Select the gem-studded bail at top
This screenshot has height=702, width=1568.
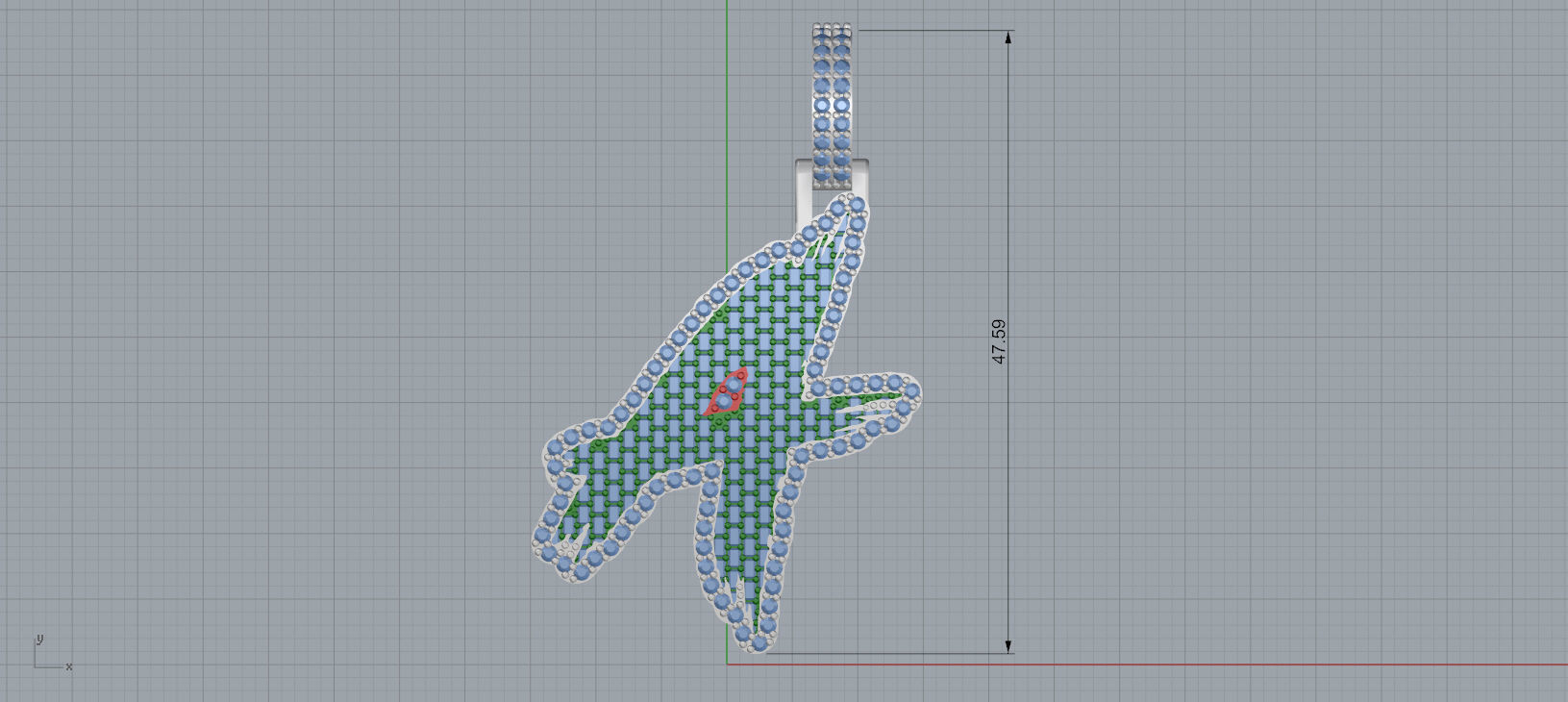pyautogui.click(x=833, y=105)
